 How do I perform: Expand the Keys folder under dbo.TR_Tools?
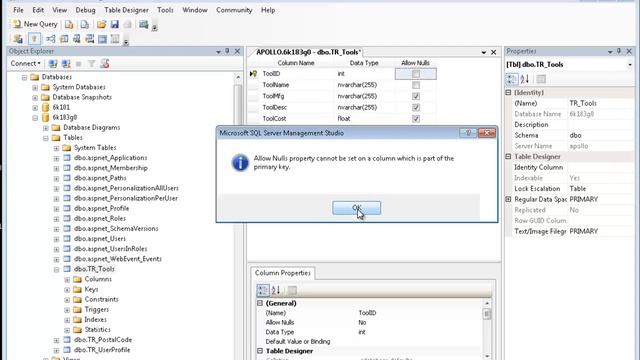(x=67, y=290)
